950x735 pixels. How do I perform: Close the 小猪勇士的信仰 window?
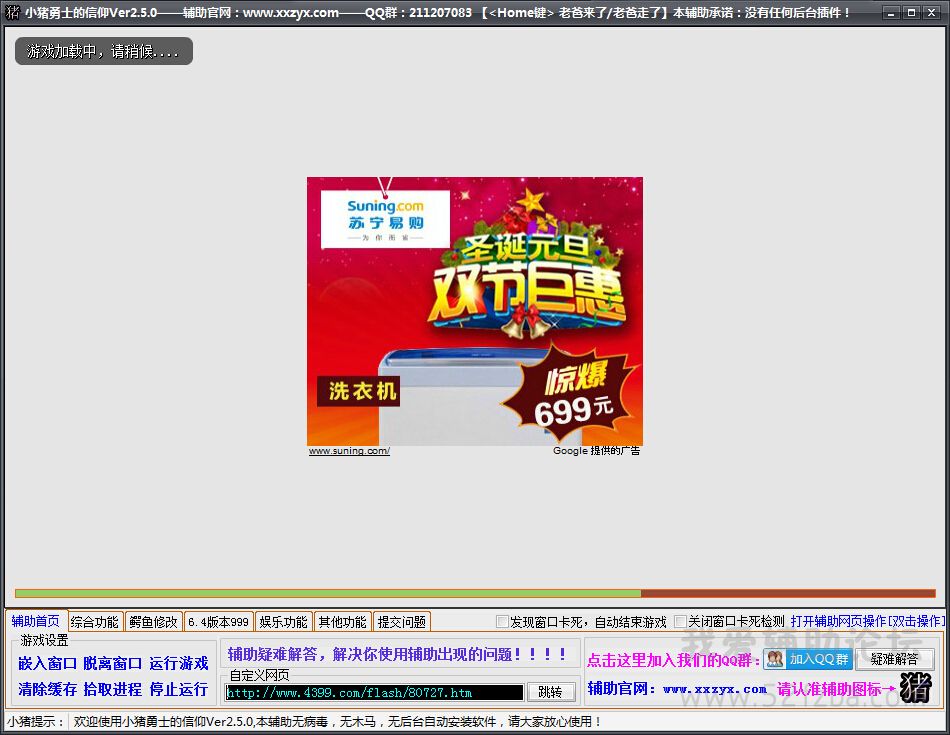[x=932, y=12]
